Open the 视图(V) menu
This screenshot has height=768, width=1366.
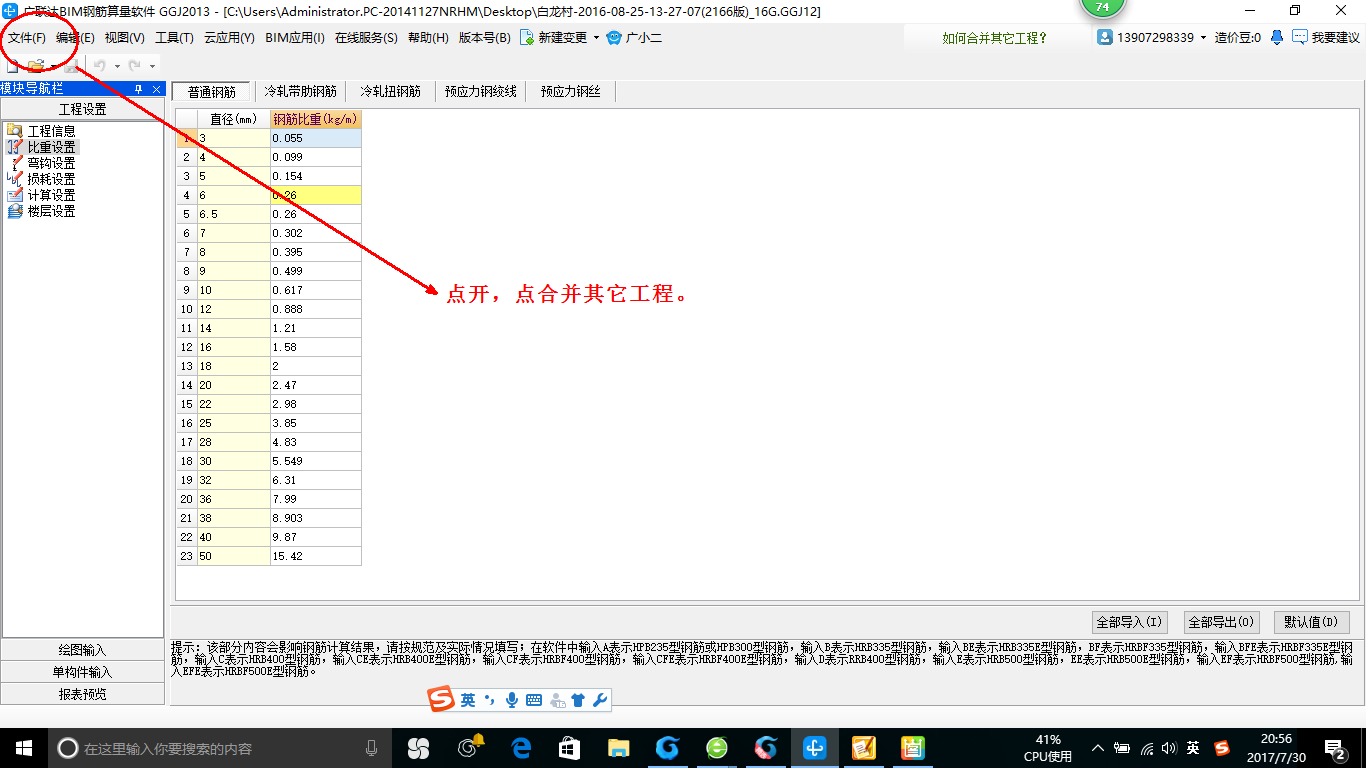click(x=124, y=38)
